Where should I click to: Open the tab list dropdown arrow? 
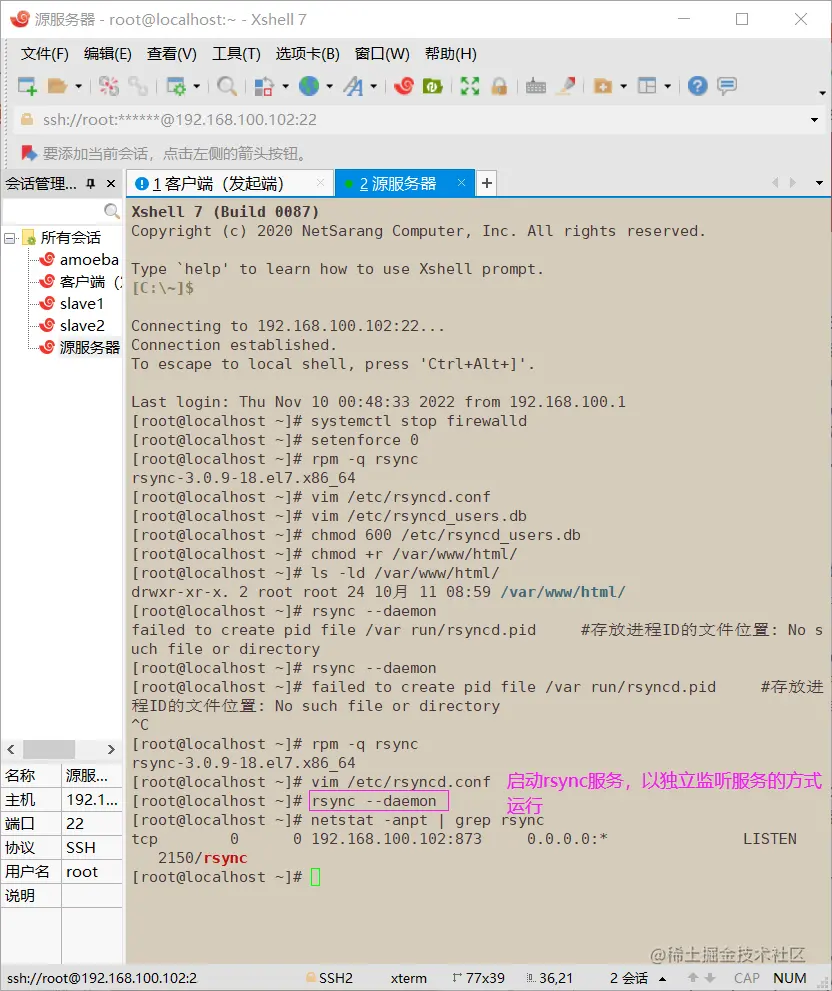[819, 183]
